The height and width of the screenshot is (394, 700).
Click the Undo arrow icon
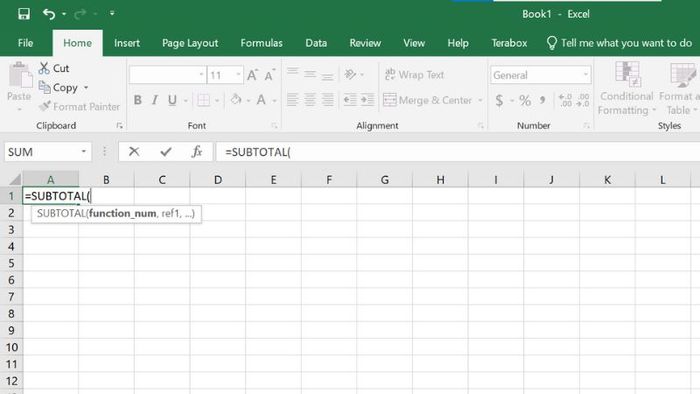coord(49,14)
